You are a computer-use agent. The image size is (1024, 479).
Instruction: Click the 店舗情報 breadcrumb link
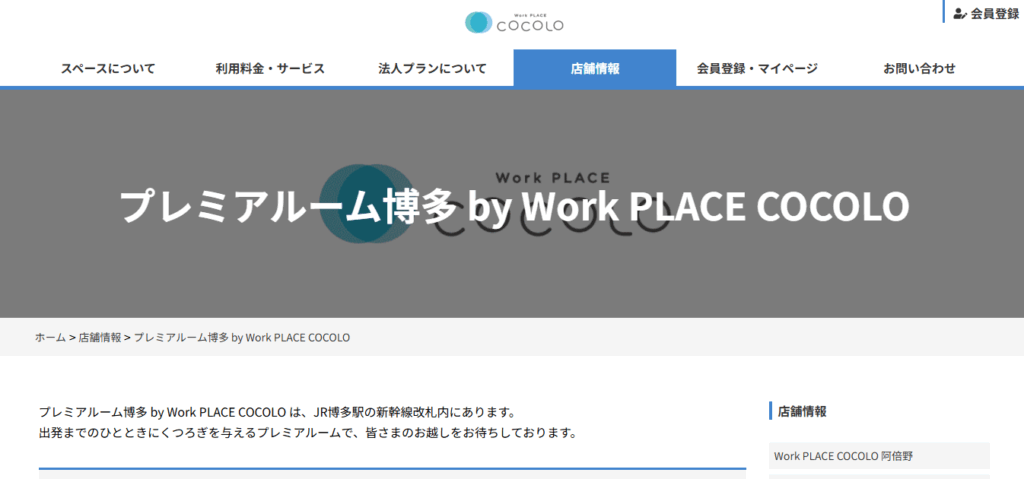pos(100,338)
